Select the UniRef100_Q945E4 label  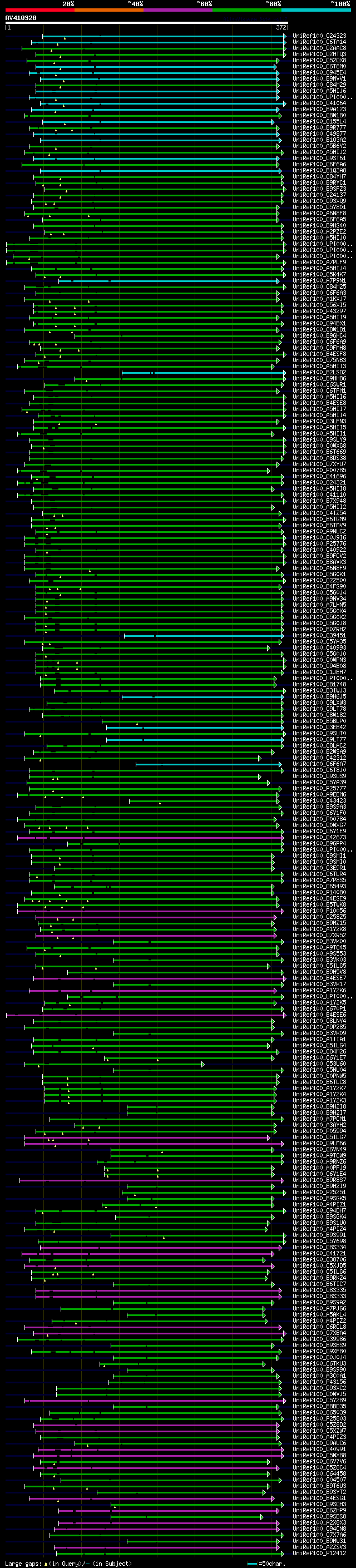[319, 72]
